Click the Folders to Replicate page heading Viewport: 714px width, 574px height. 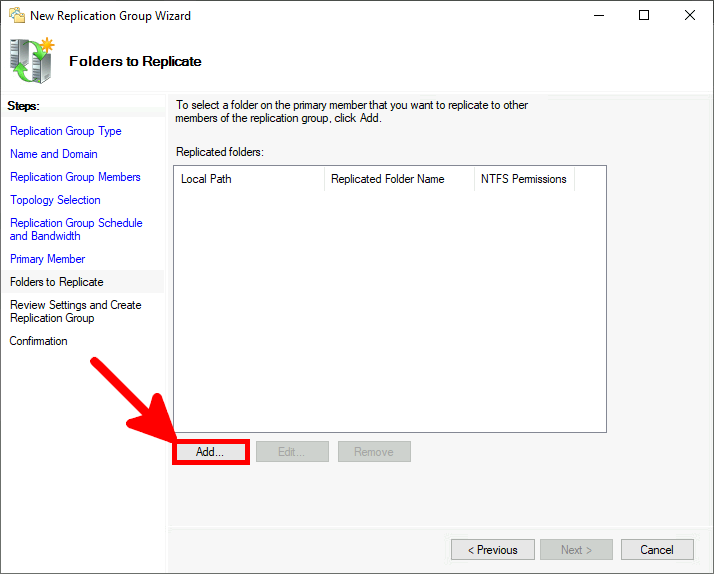(135, 61)
